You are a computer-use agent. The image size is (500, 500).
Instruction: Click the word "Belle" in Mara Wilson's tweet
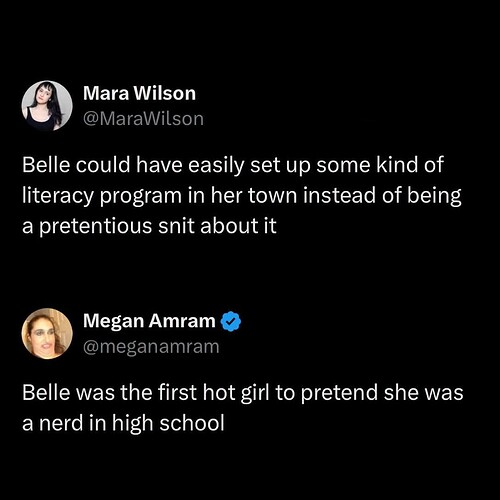(x=46, y=165)
